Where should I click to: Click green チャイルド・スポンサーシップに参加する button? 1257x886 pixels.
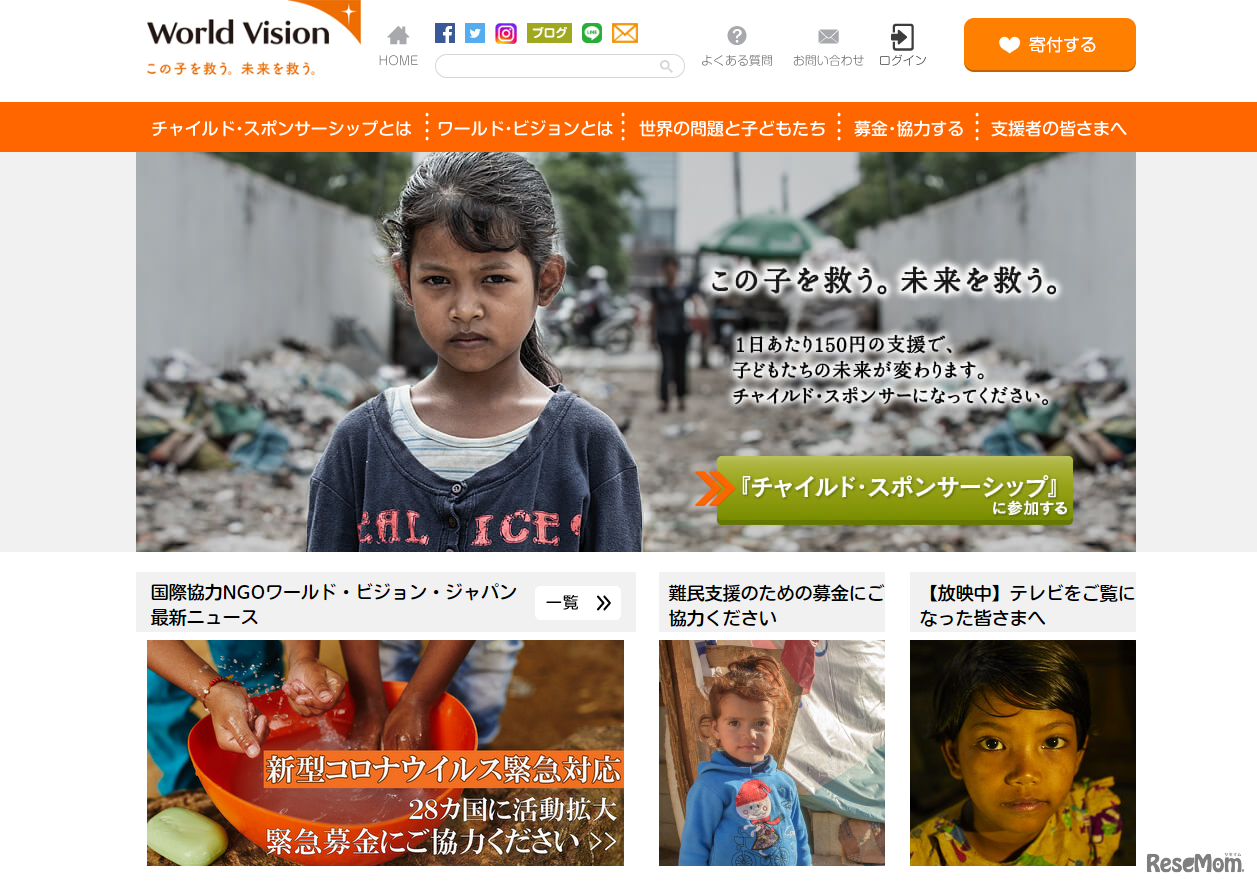click(895, 490)
